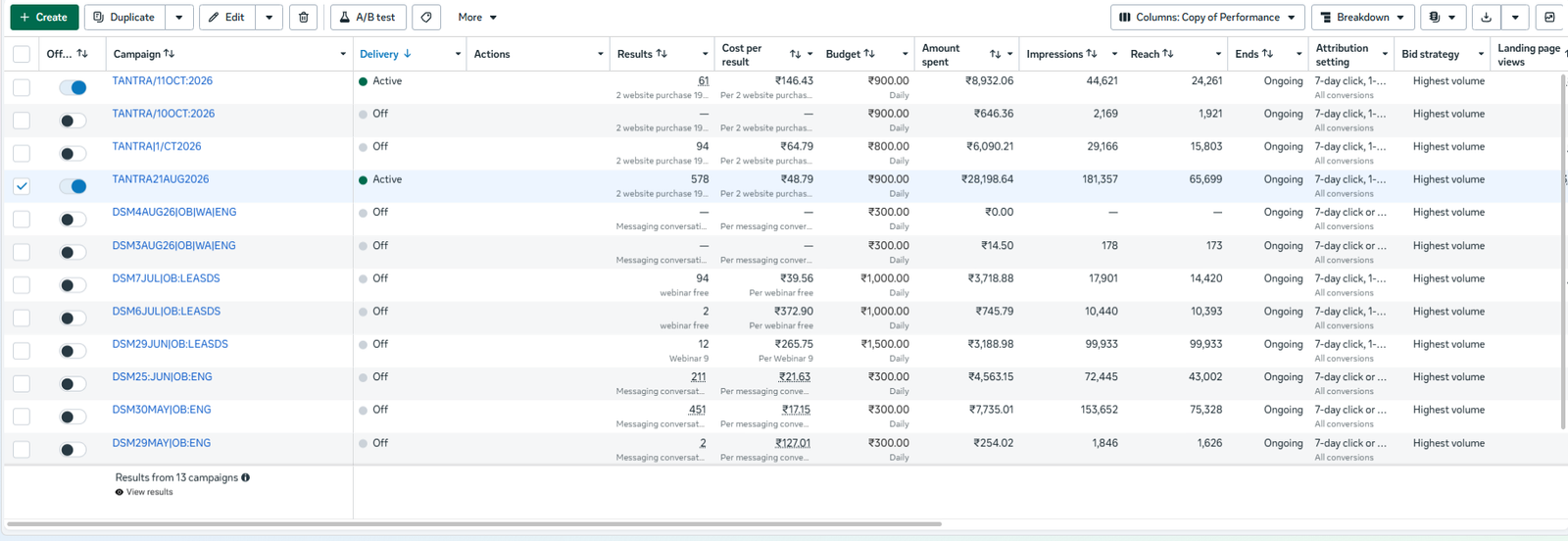
Task: Click the down-arrow sort icon beside Delivery
Action: pos(408,54)
